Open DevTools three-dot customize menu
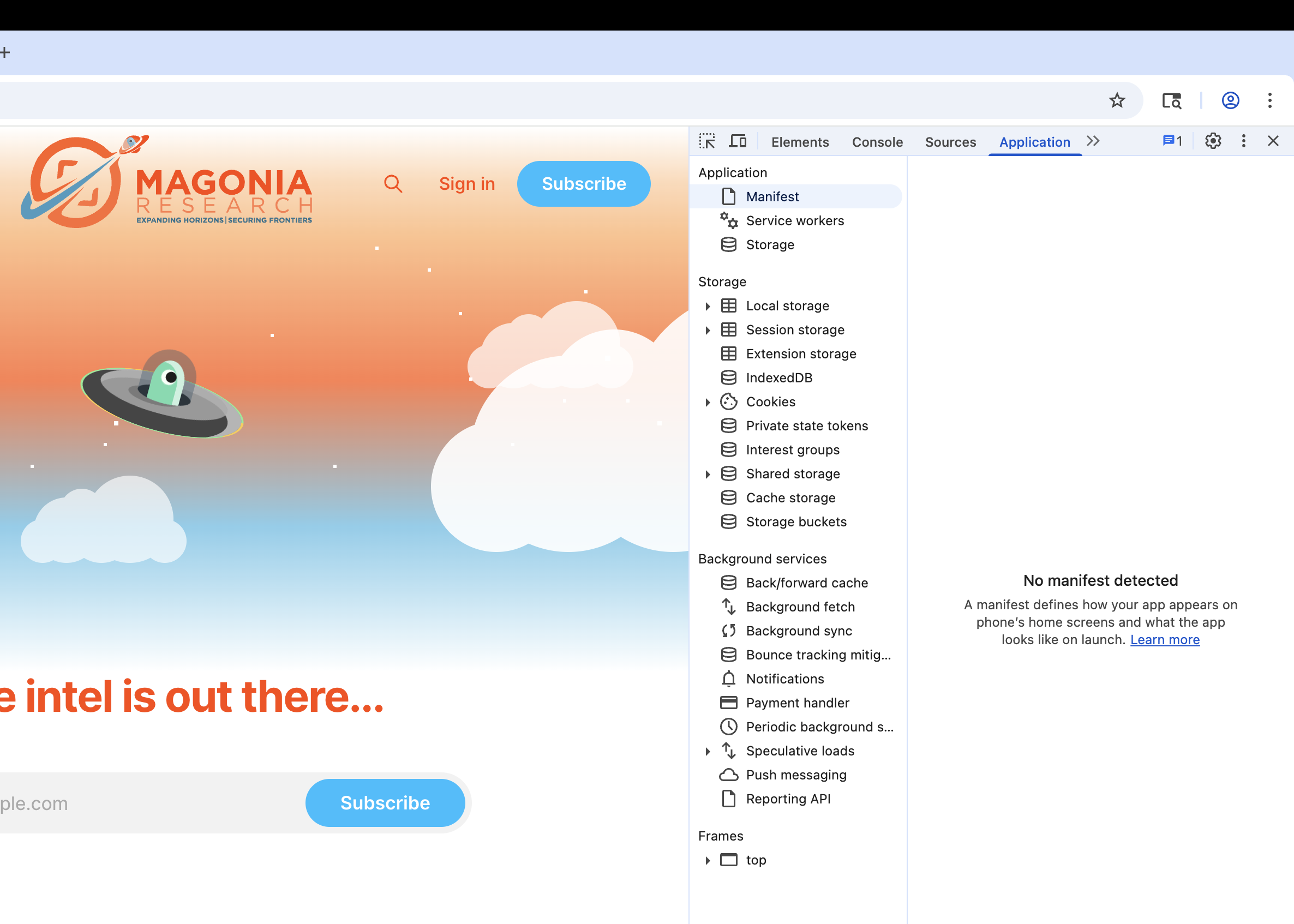 1243,141
